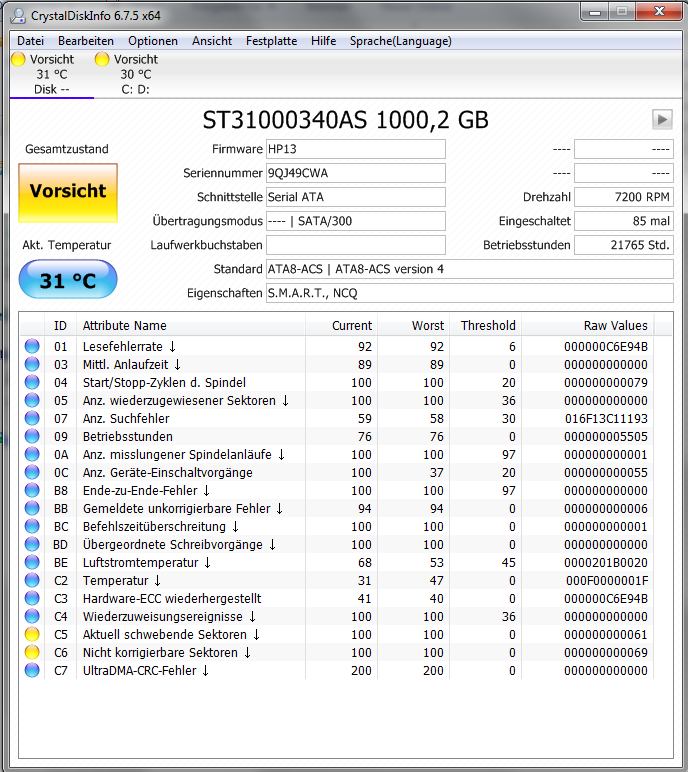This screenshot has width=688, height=772.
Task: Click the Threshold column header
Action: tap(485, 325)
